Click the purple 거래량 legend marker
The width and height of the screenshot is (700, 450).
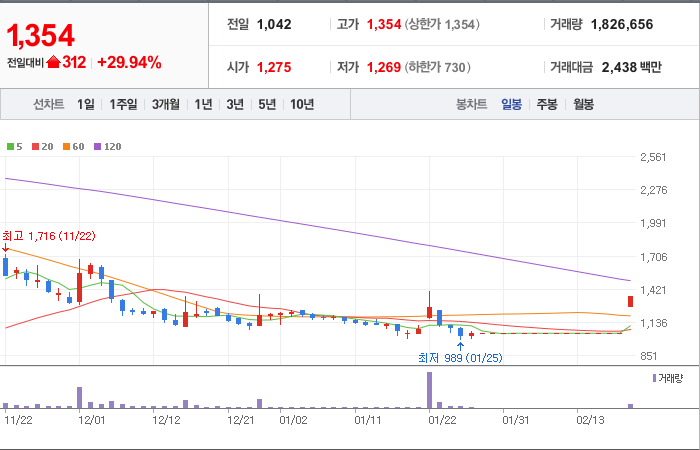point(654,378)
